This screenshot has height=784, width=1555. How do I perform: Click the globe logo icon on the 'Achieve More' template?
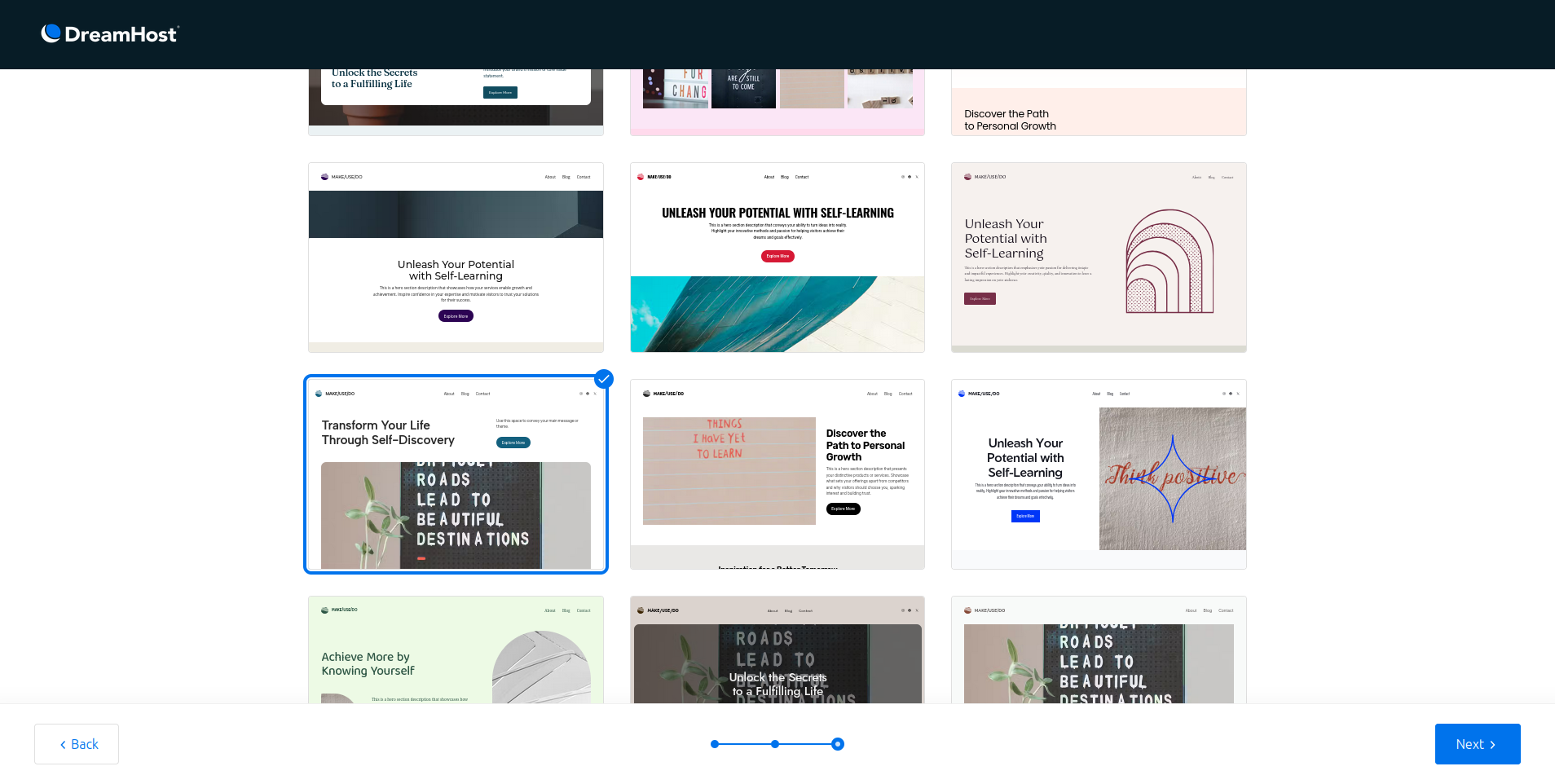[324, 610]
